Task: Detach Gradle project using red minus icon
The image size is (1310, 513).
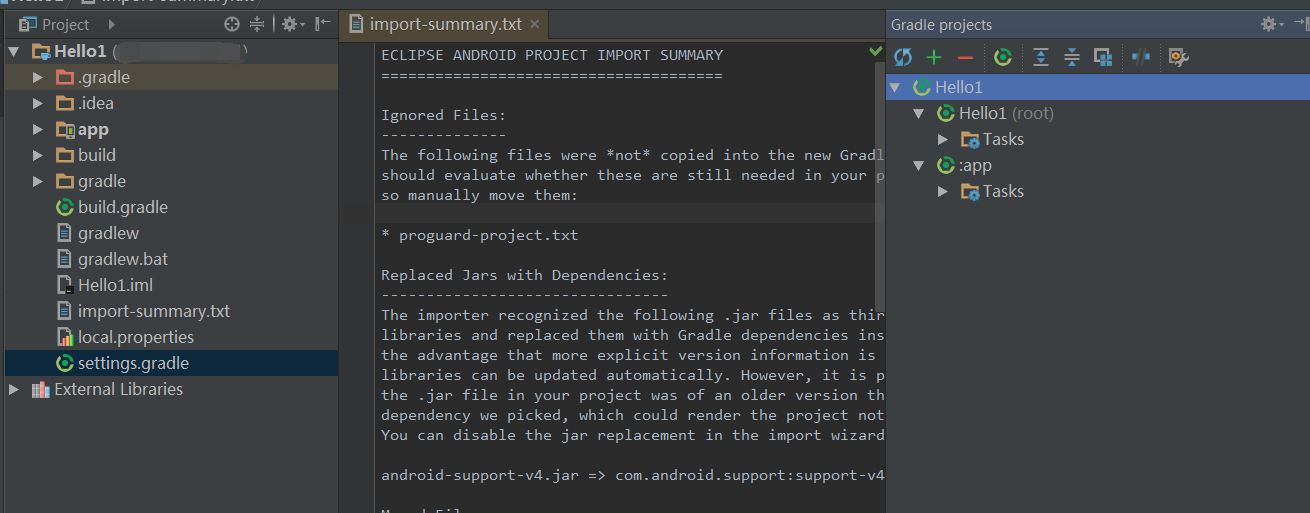Action: [965, 57]
